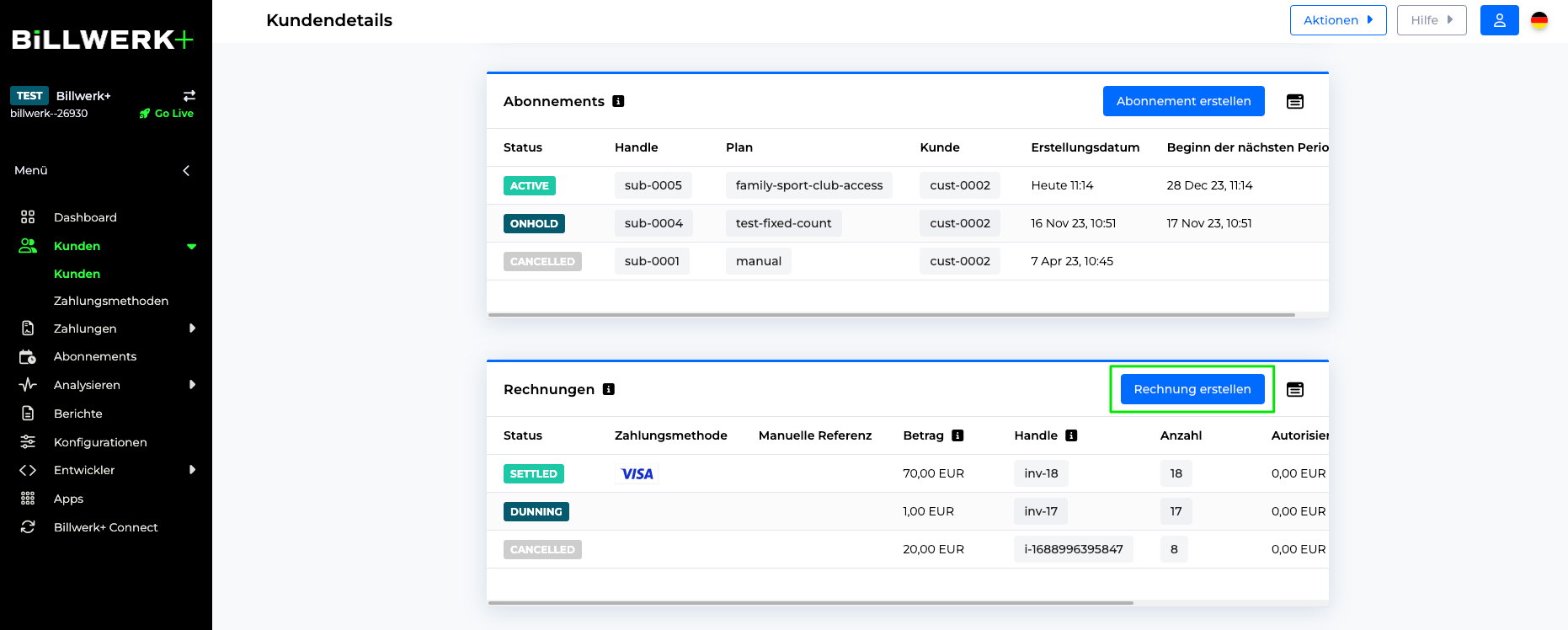This screenshot has width=1568, height=630.
Task: Open invoice inv-17
Action: click(1041, 511)
